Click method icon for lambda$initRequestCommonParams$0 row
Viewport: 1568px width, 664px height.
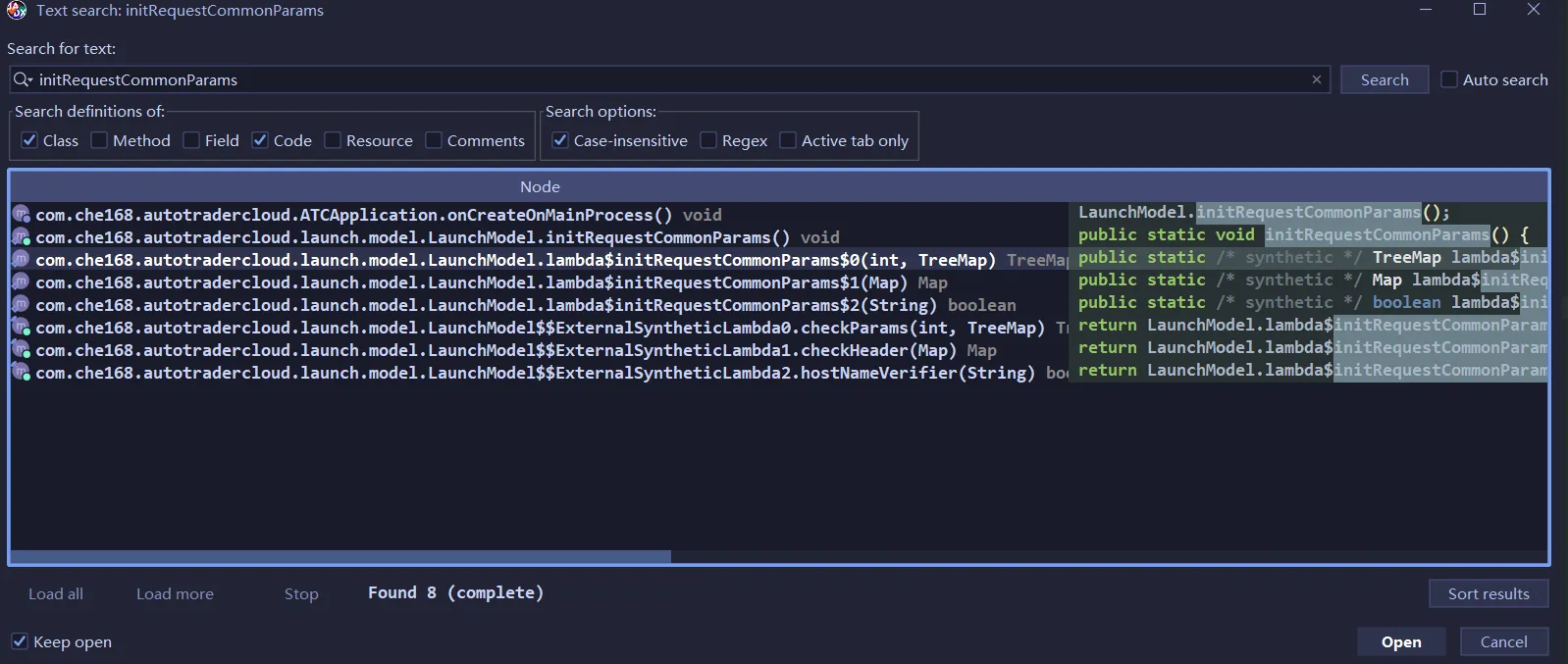pos(22,260)
